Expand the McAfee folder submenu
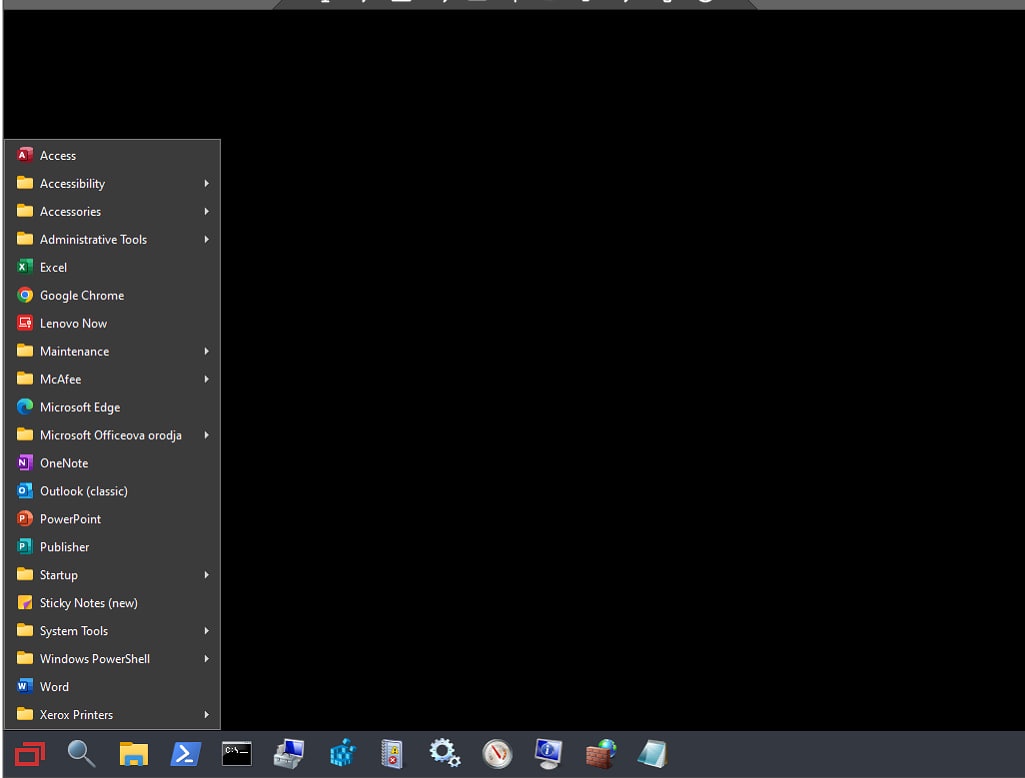The height and width of the screenshot is (778, 1025). (112, 379)
